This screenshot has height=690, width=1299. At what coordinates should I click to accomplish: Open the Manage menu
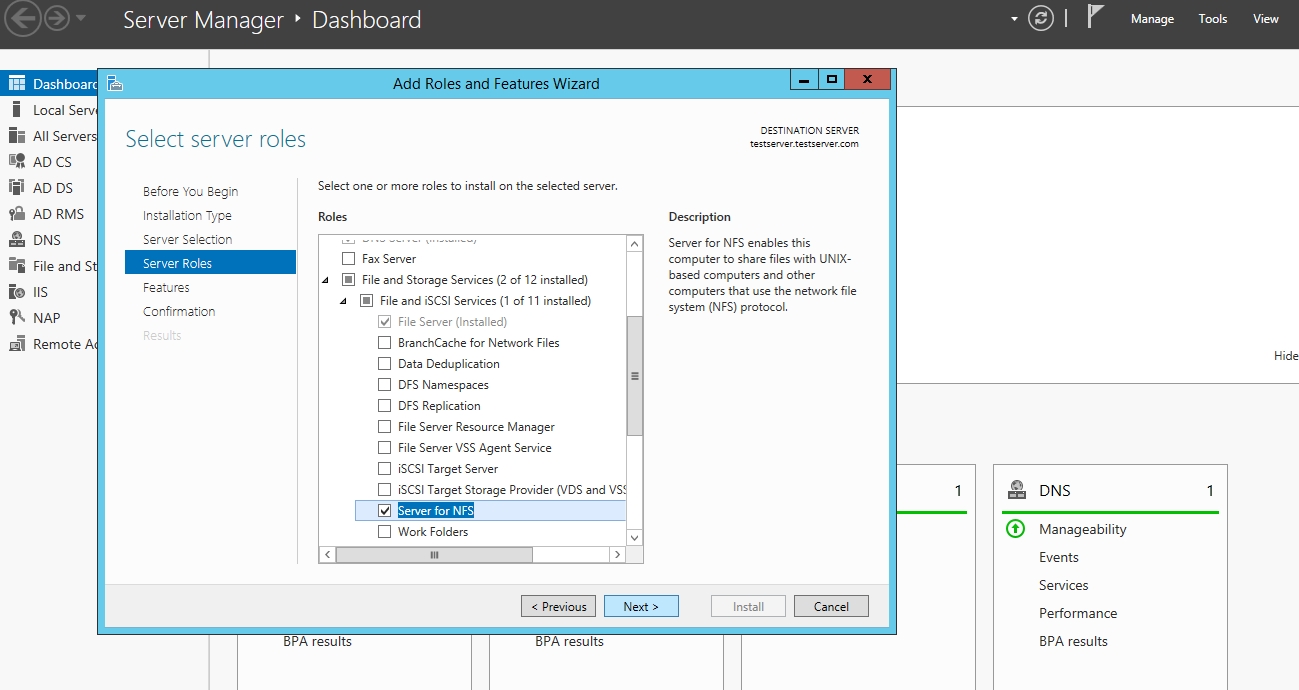1152,19
